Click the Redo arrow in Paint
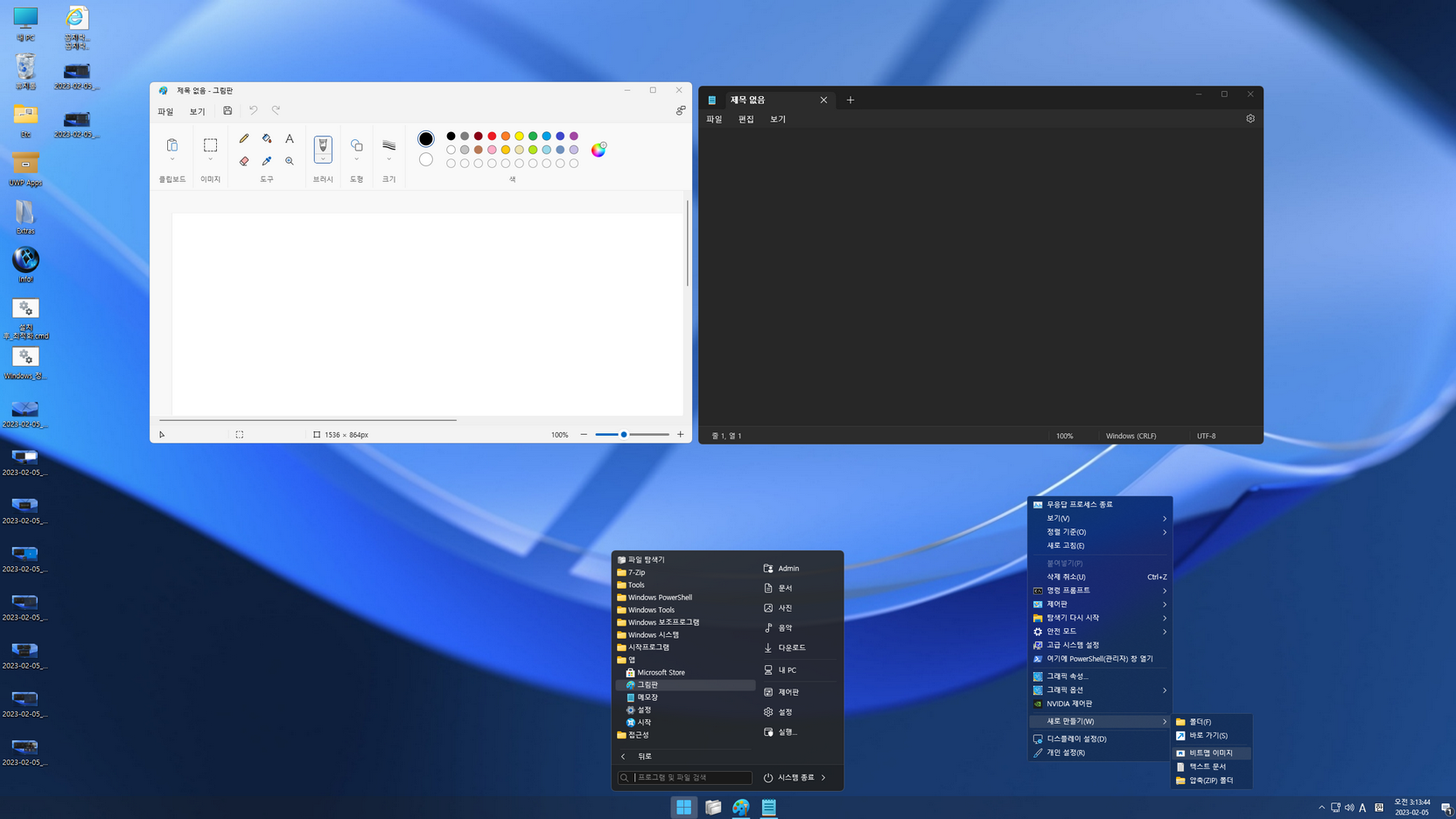 [x=276, y=111]
